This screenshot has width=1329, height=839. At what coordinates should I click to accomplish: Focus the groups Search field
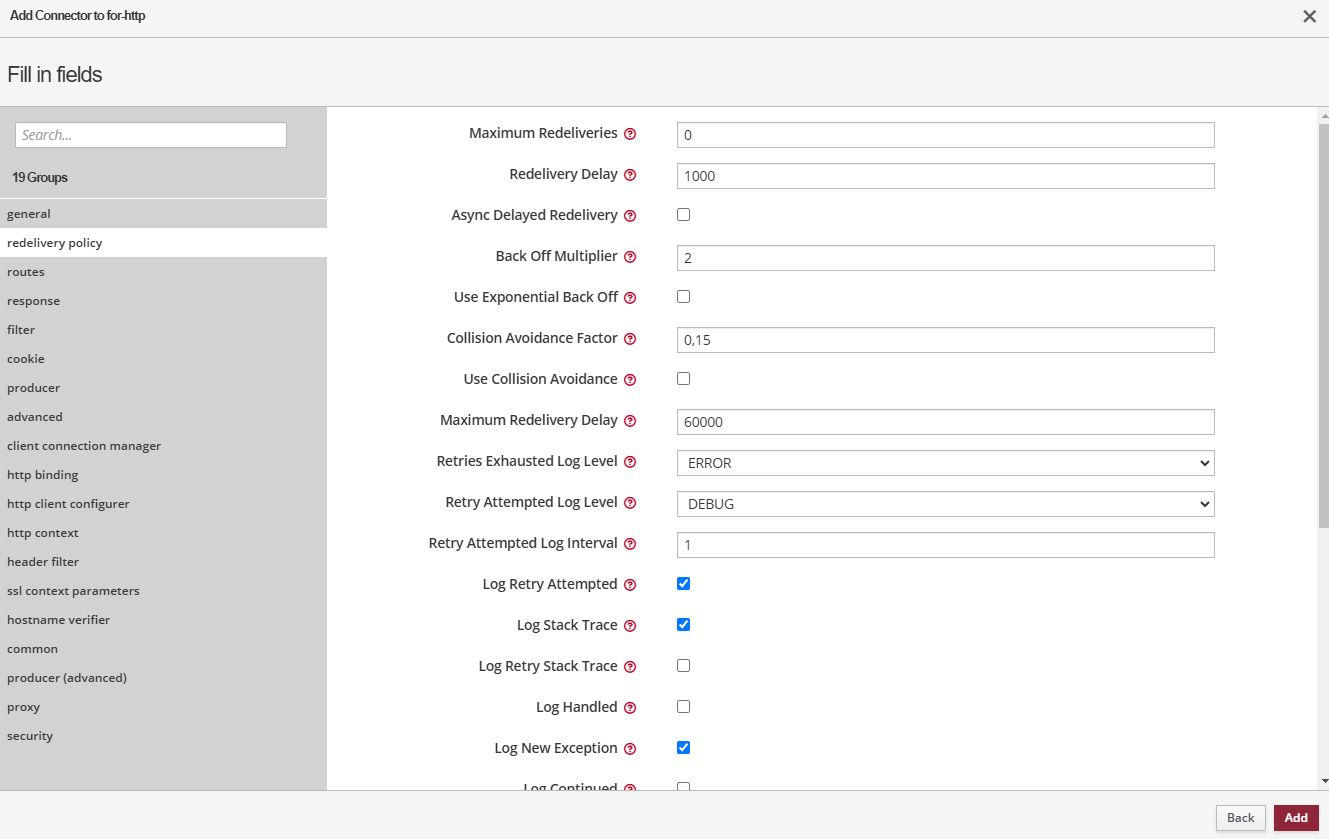click(x=151, y=135)
